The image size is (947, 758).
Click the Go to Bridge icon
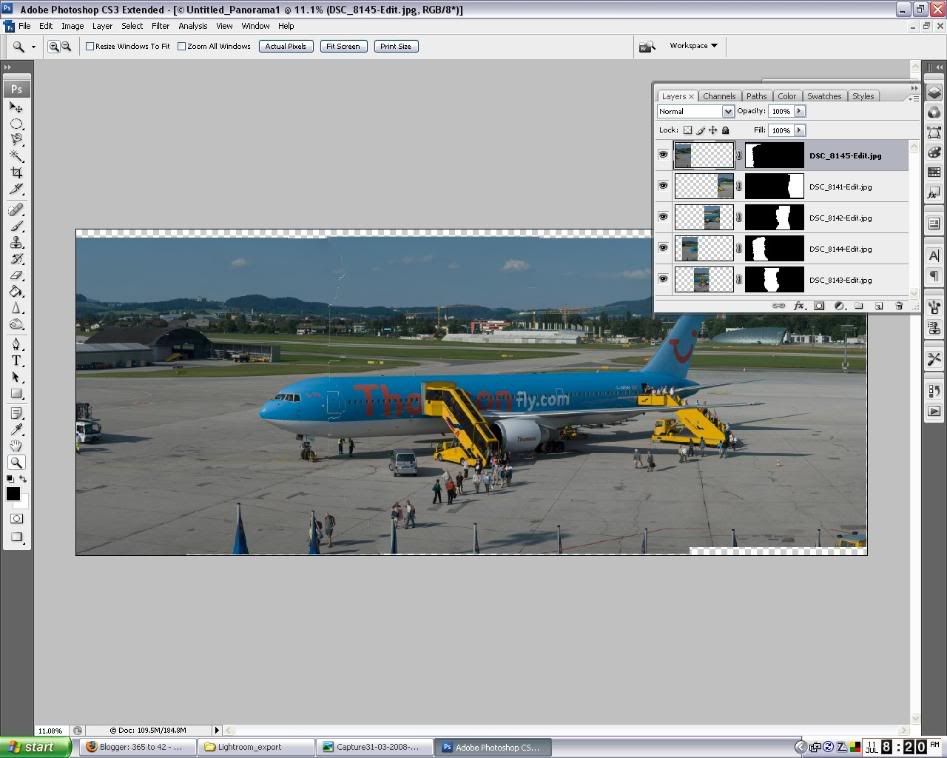coord(647,47)
